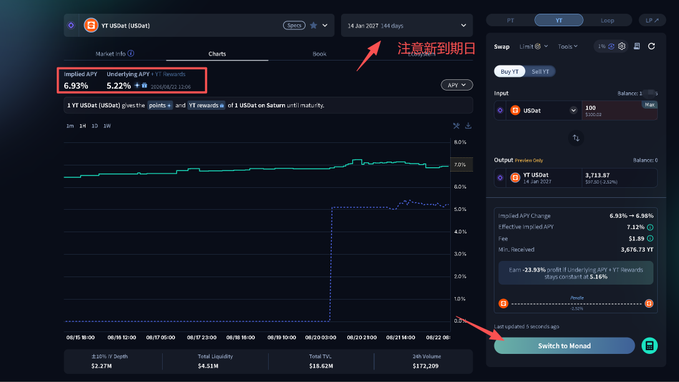Select Sell YT toggle
The height and width of the screenshot is (382, 679).
(x=540, y=71)
